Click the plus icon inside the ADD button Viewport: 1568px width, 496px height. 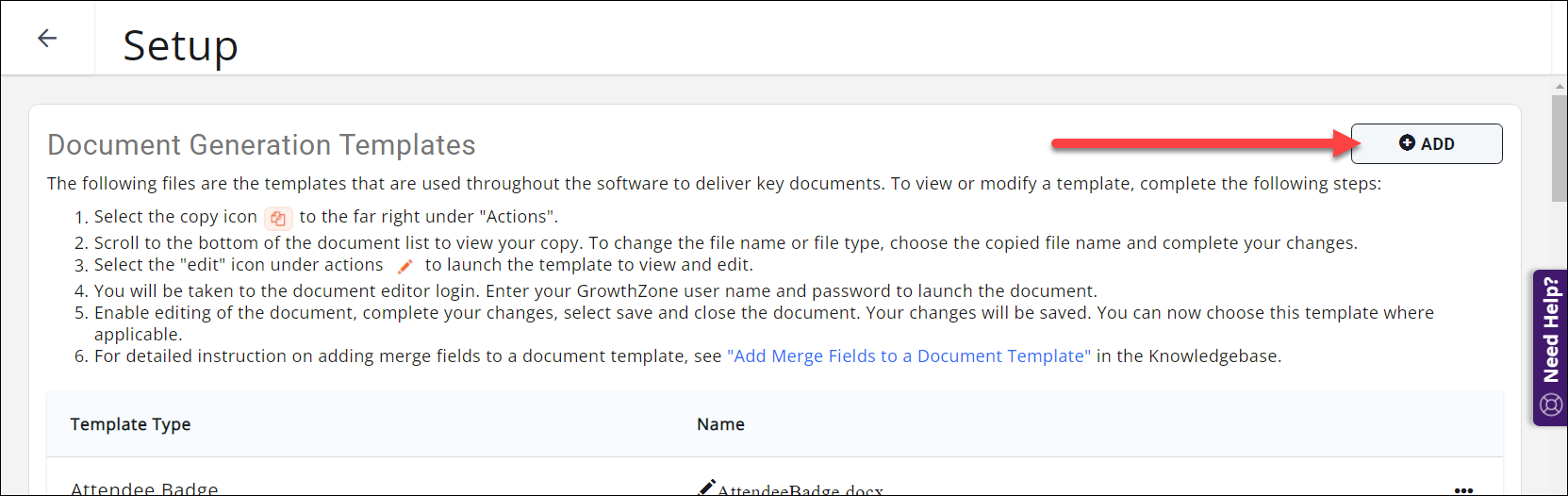tap(1407, 142)
